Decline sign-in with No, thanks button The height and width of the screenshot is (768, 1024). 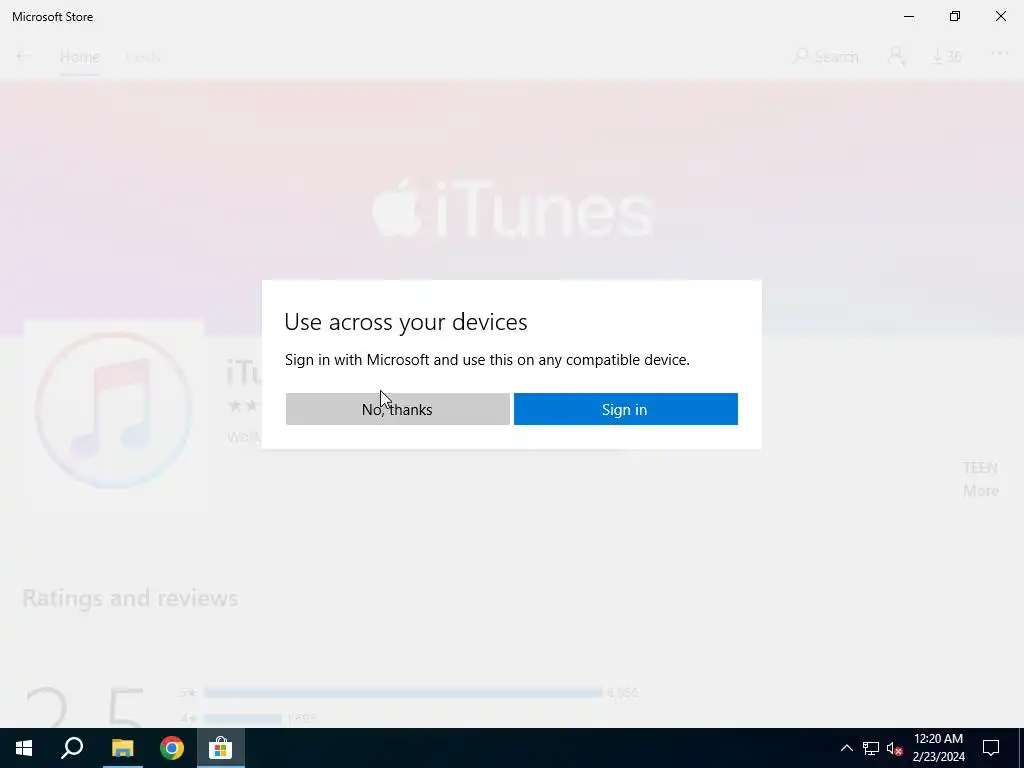coord(397,409)
